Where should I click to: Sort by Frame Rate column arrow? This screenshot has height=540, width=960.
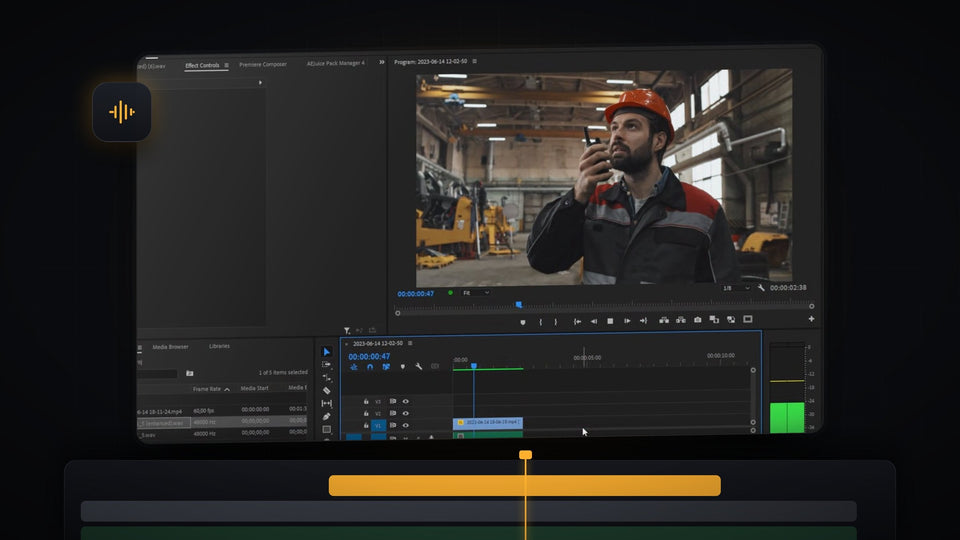(x=227, y=389)
